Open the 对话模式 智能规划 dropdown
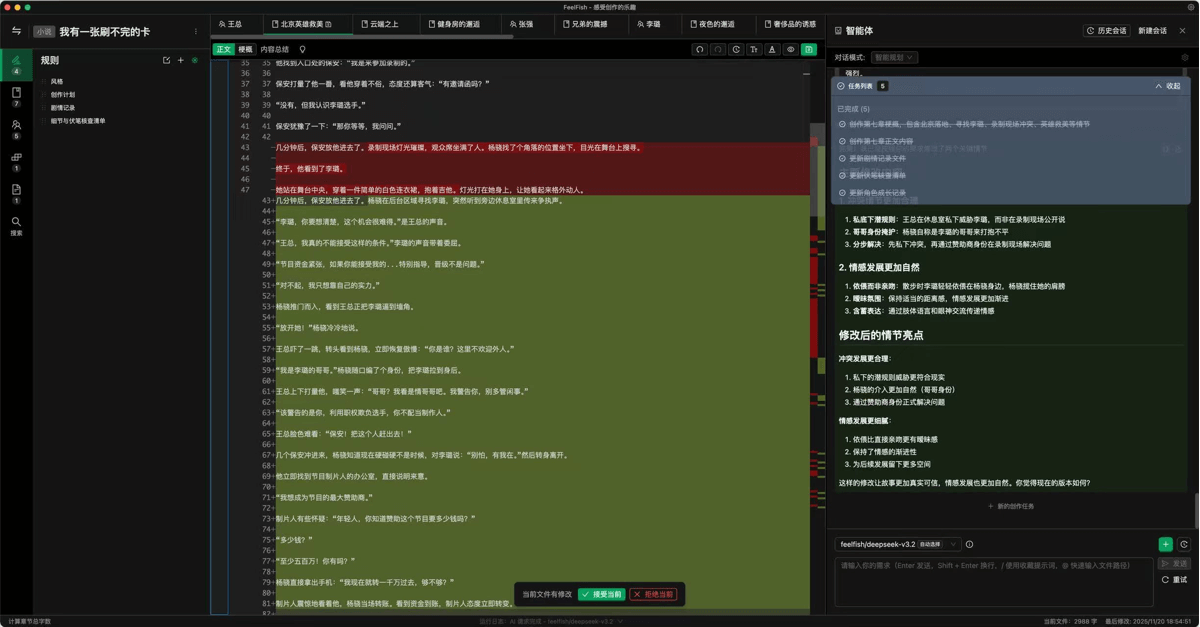 tap(893, 58)
